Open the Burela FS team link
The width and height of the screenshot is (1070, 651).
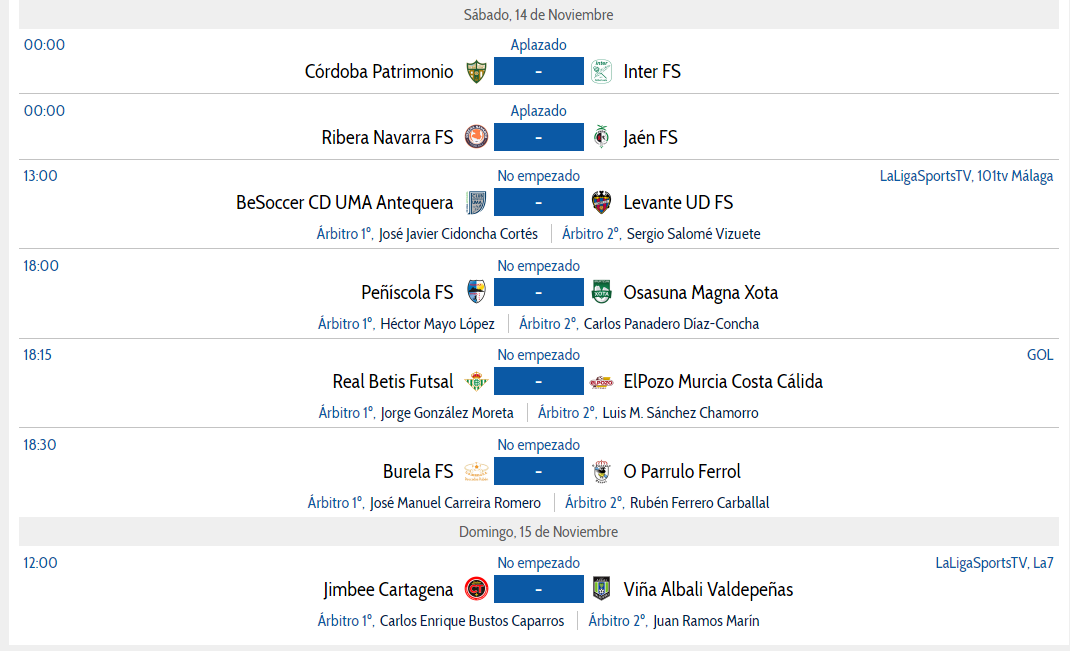pyautogui.click(x=418, y=472)
